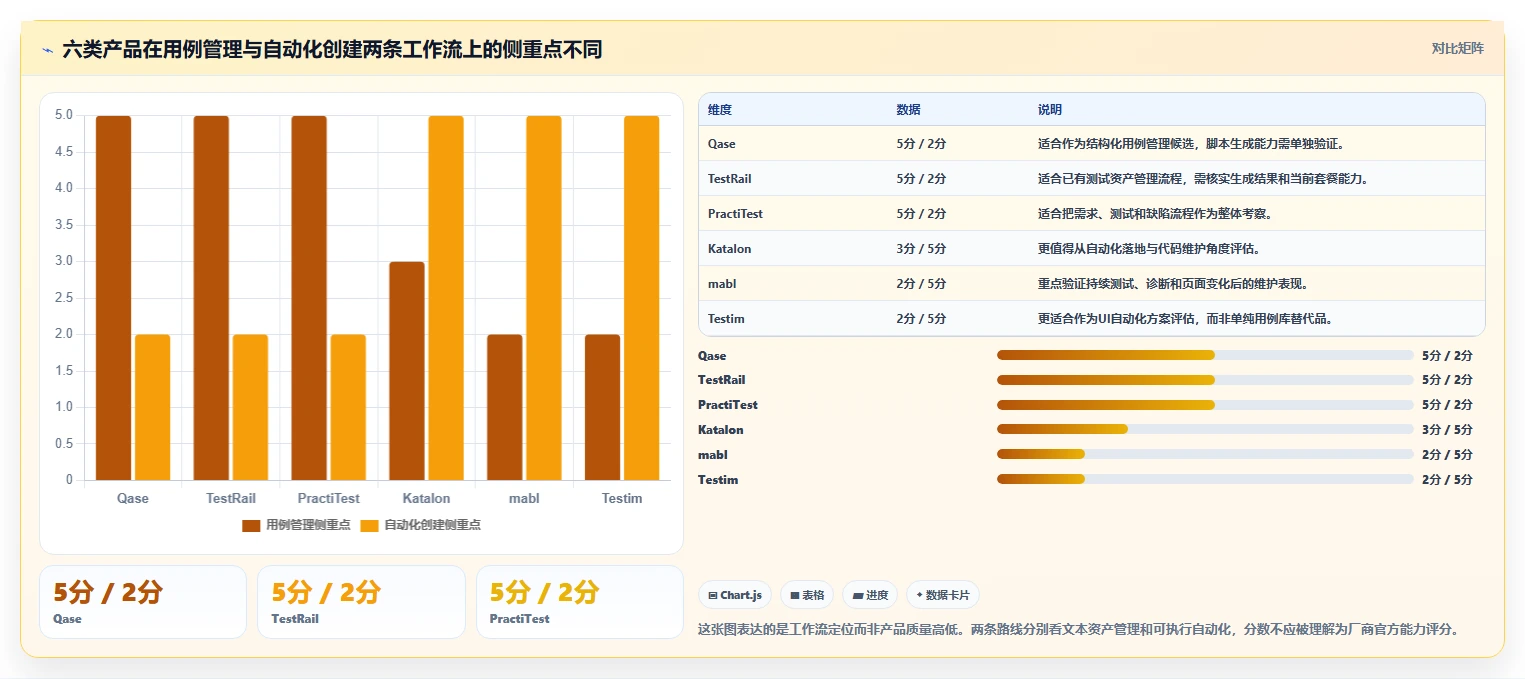
Task: Click Katalon's tall orange bar in the chart
Action: click(x=446, y=298)
